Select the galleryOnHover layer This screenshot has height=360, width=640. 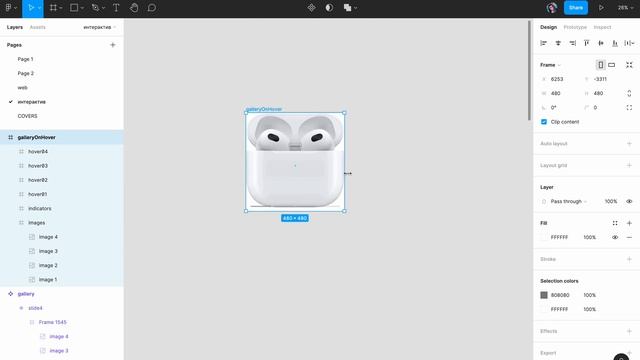coord(62,138)
